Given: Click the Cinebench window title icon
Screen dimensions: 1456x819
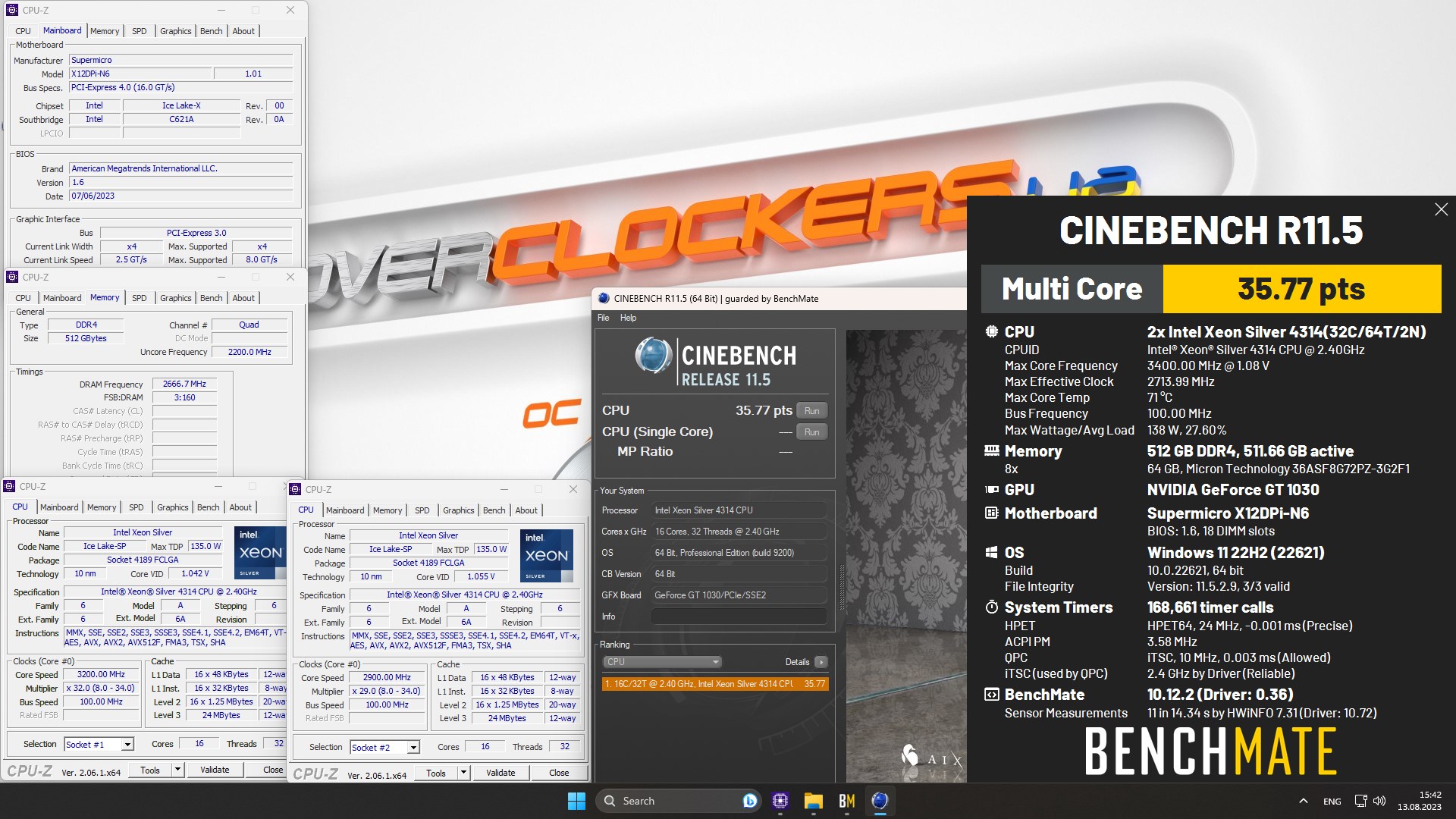Looking at the screenshot, I should click(x=604, y=298).
